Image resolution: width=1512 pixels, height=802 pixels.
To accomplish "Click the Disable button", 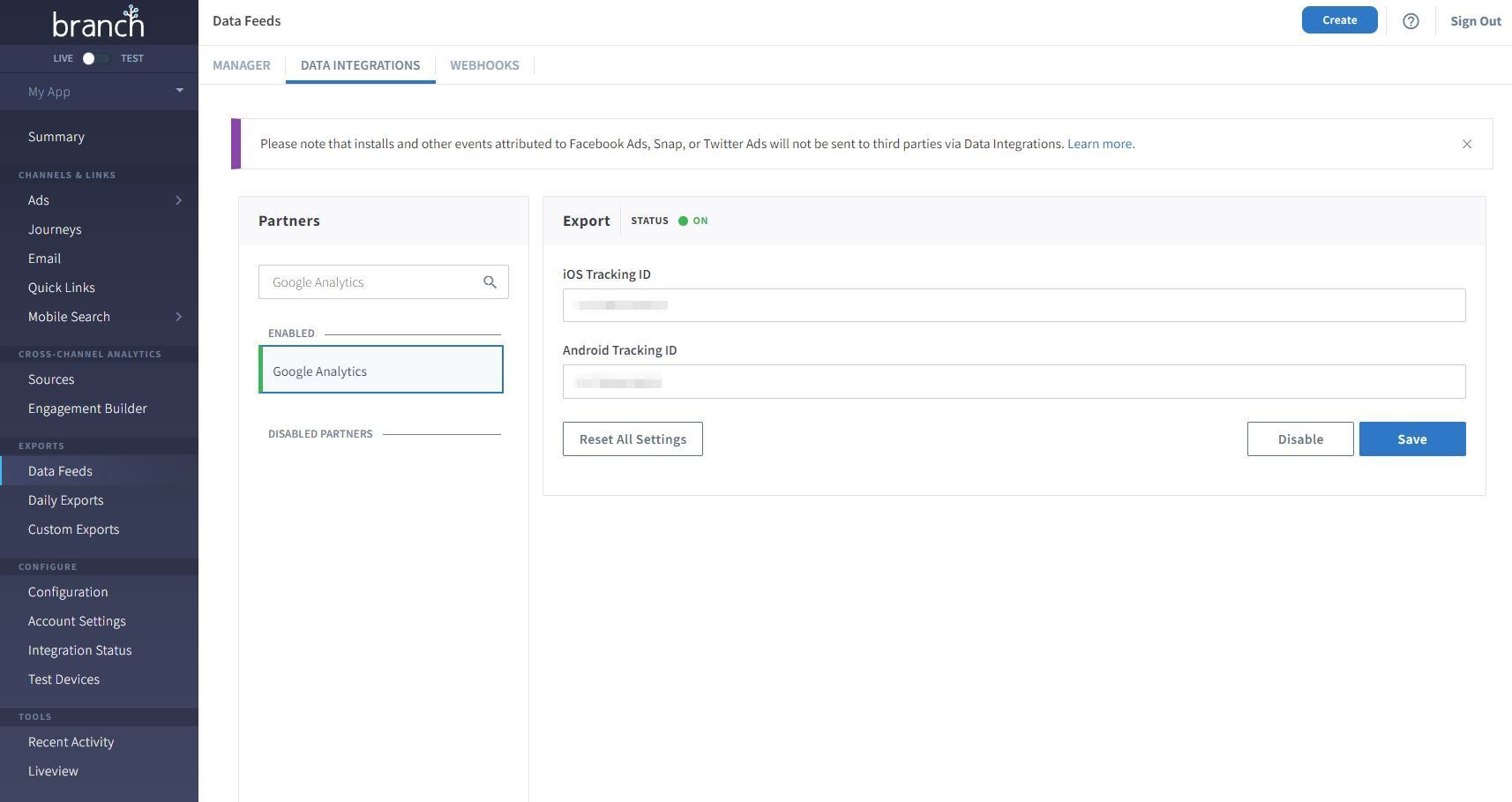I will click(x=1300, y=439).
